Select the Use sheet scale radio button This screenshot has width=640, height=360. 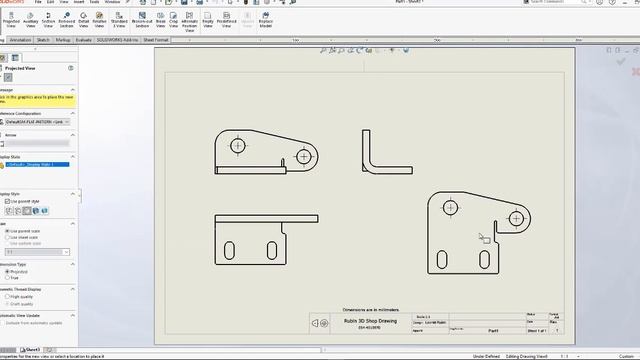7,237
